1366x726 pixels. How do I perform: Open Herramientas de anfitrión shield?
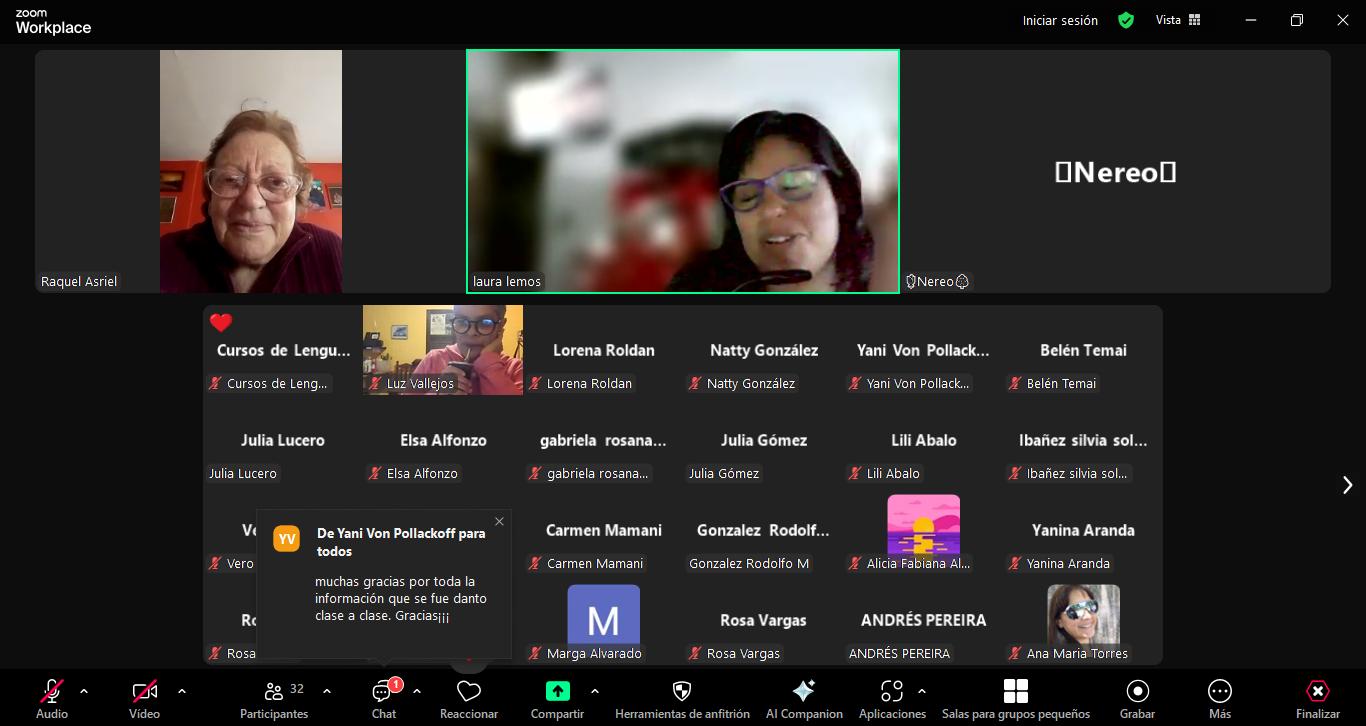pos(682,698)
